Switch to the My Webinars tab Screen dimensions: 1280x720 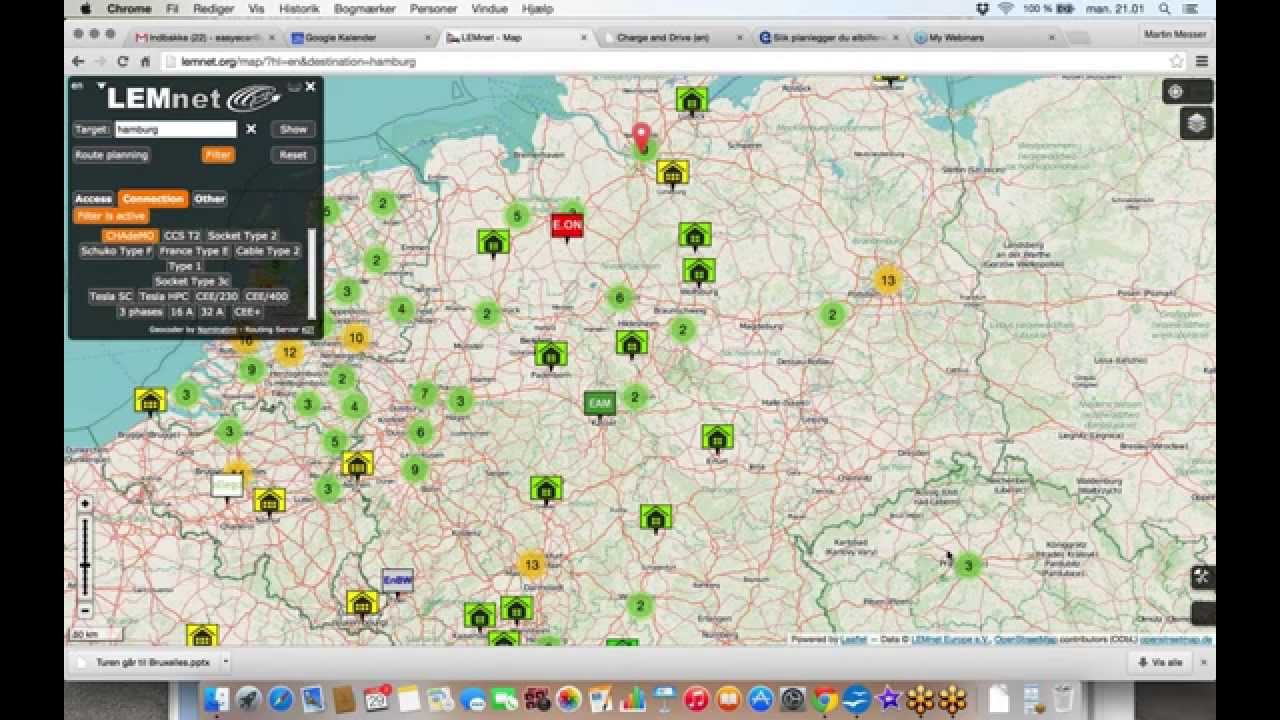click(982, 37)
